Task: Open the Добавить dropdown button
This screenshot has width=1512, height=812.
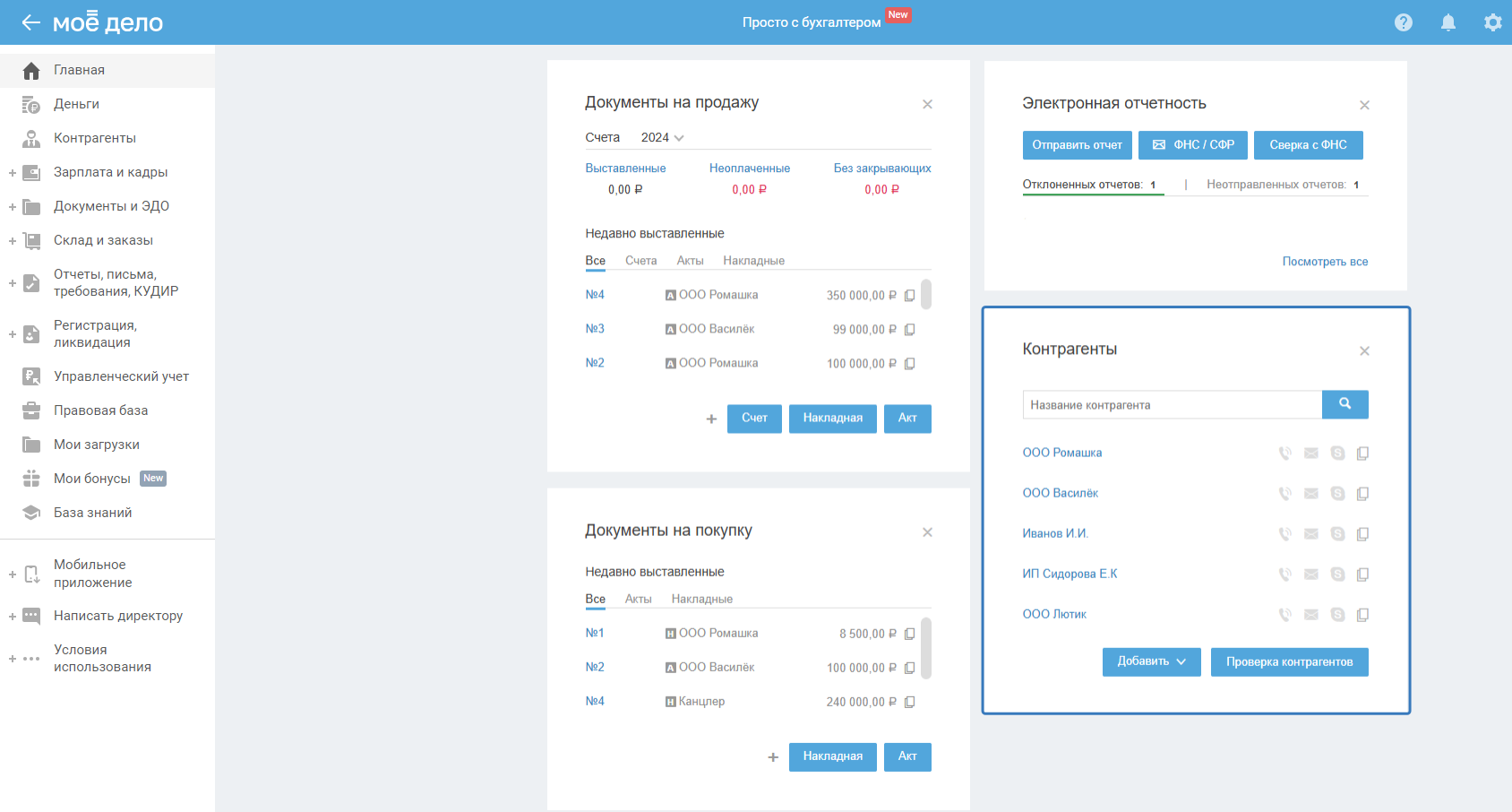Action: (1151, 661)
